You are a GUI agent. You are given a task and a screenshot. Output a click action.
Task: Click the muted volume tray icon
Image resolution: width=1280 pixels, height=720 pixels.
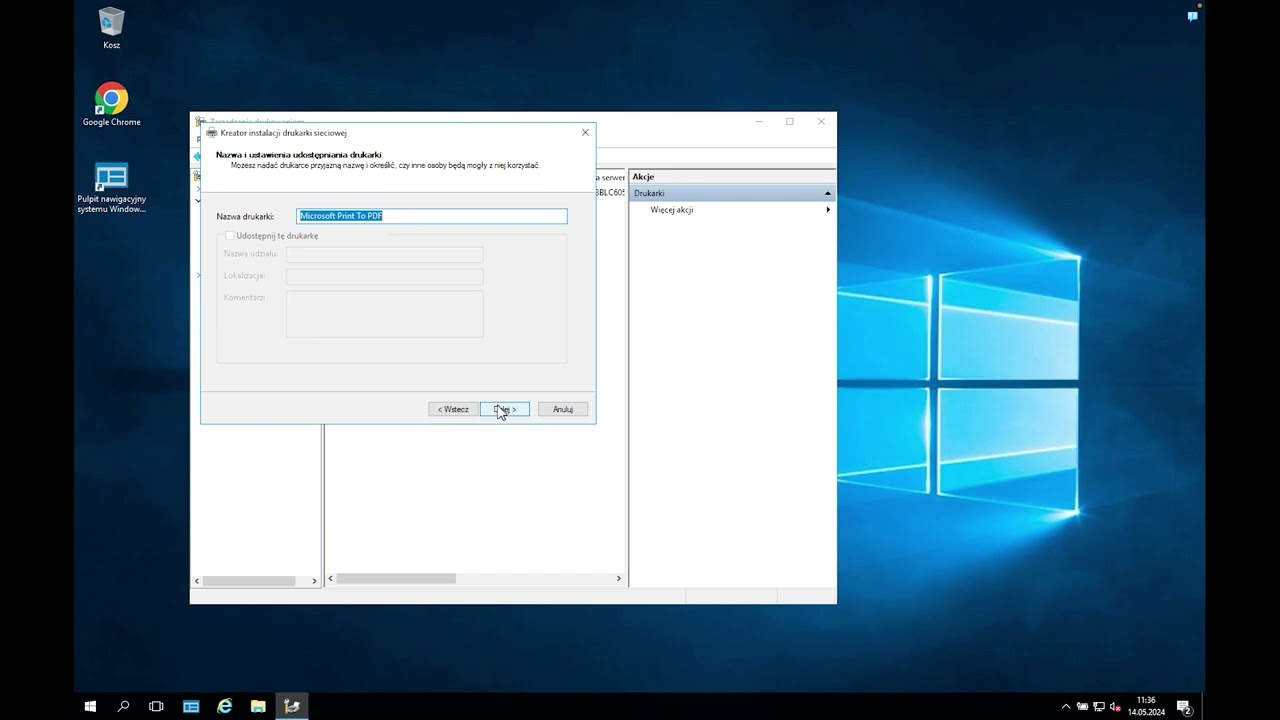(x=1115, y=707)
